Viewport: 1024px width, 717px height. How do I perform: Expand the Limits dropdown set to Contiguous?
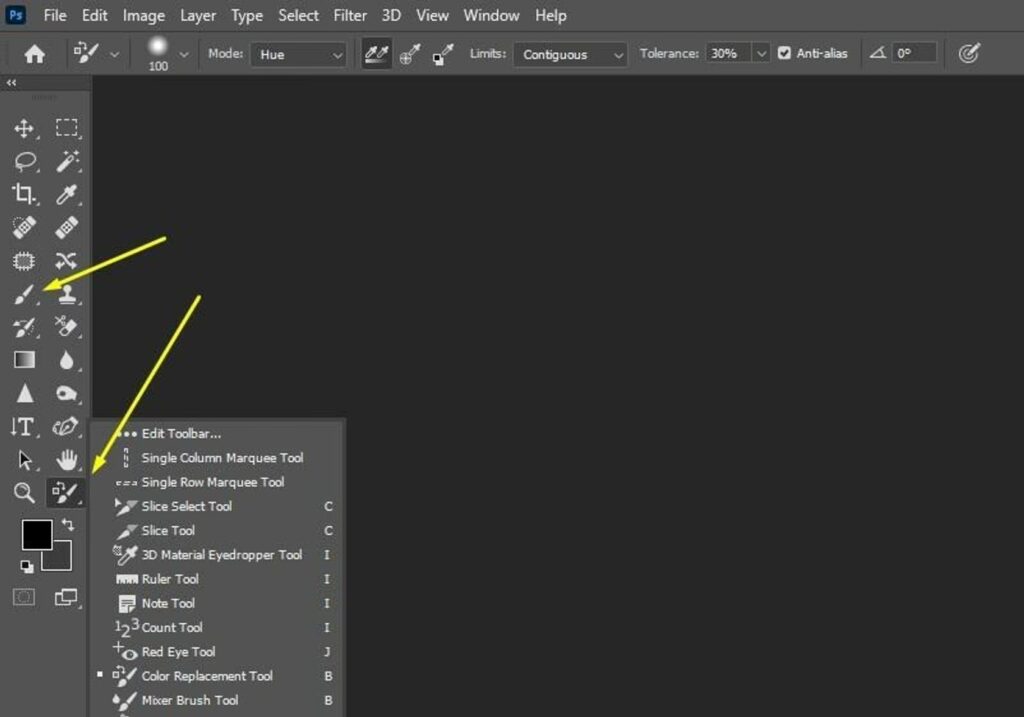[572, 55]
